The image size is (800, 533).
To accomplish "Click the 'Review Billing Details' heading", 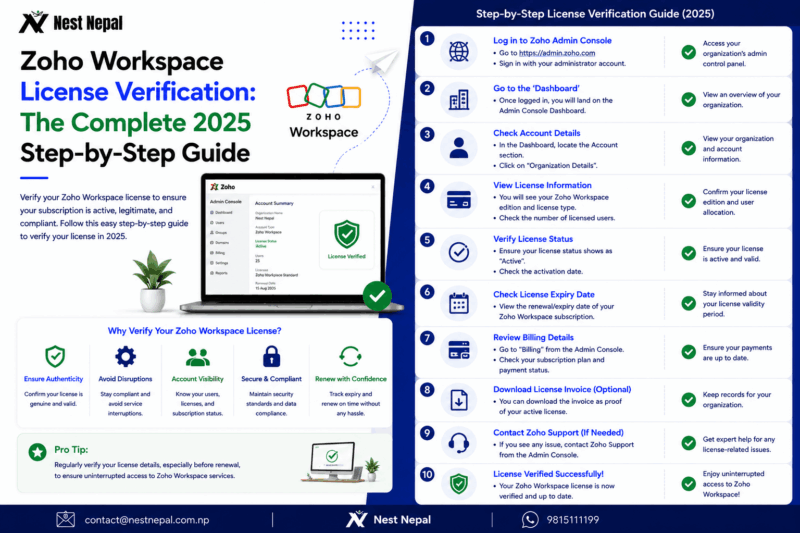I will (533, 337).
